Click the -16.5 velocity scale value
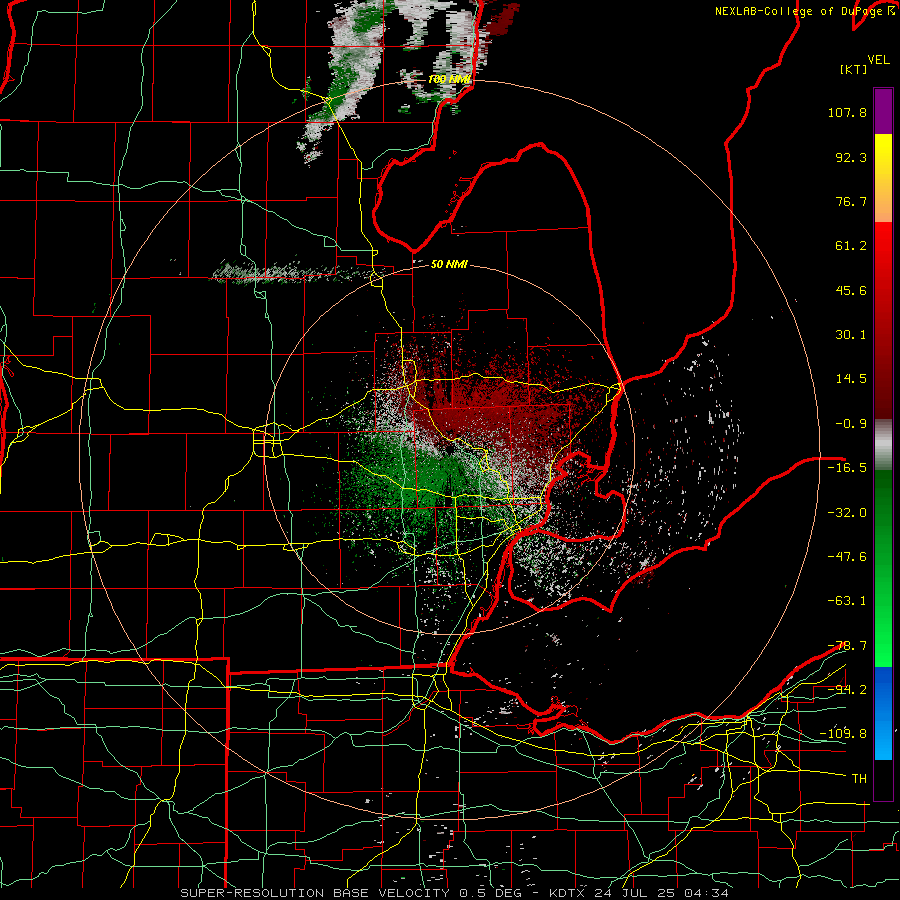900x900 pixels. (x=847, y=468)
